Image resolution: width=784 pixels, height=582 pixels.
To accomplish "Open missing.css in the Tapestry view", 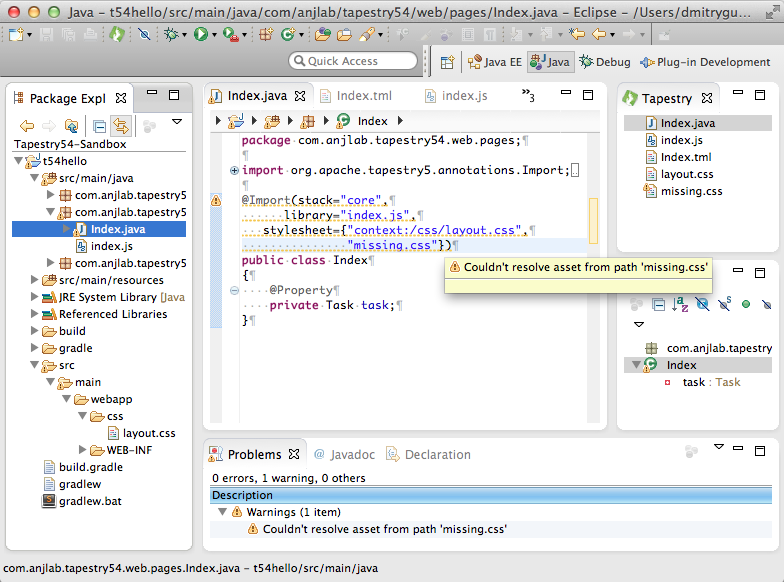I will [692, 191].
